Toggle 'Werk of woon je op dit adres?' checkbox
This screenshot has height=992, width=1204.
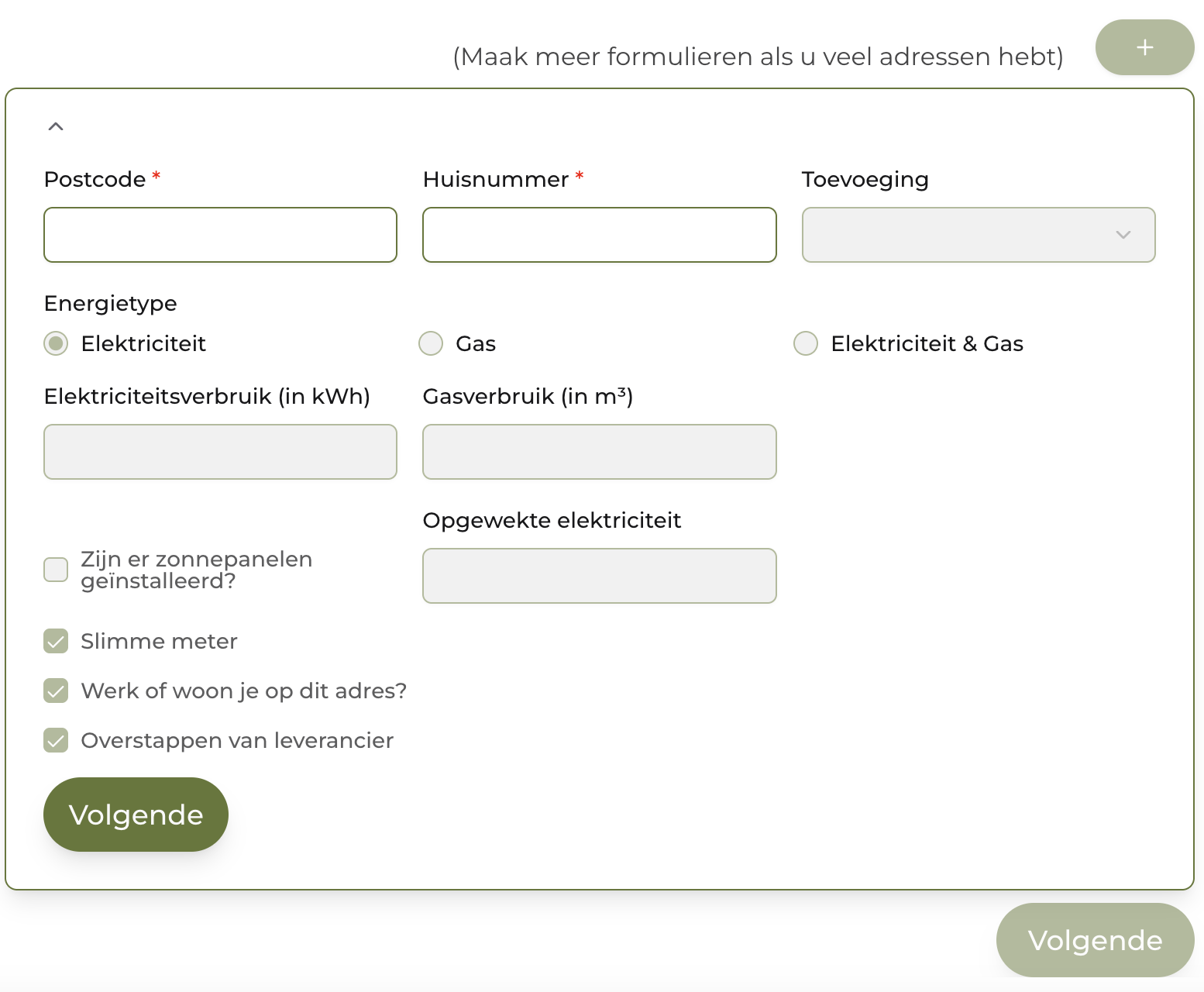56,691
